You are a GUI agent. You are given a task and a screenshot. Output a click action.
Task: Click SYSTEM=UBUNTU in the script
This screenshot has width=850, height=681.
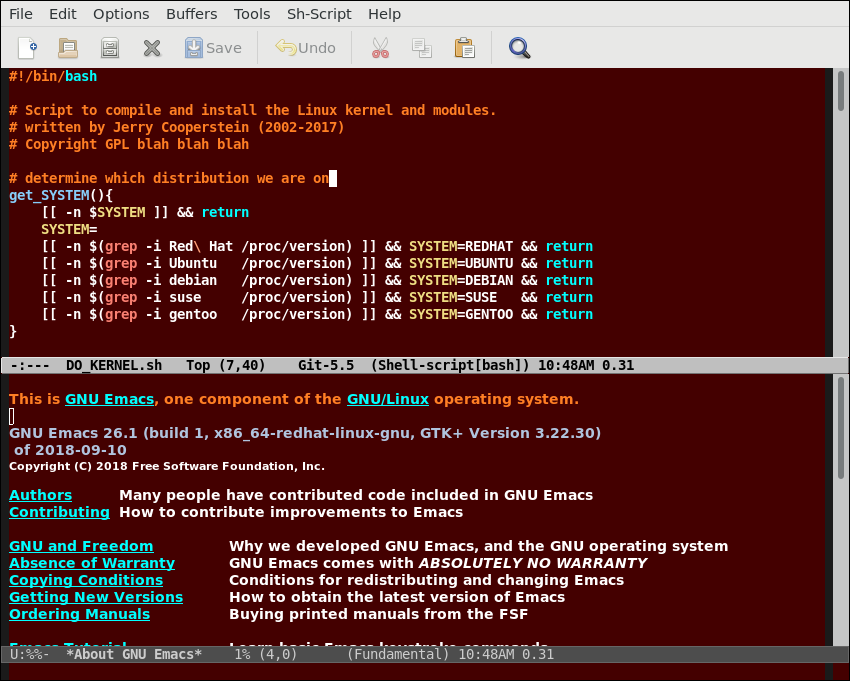(x=461, y=264)
